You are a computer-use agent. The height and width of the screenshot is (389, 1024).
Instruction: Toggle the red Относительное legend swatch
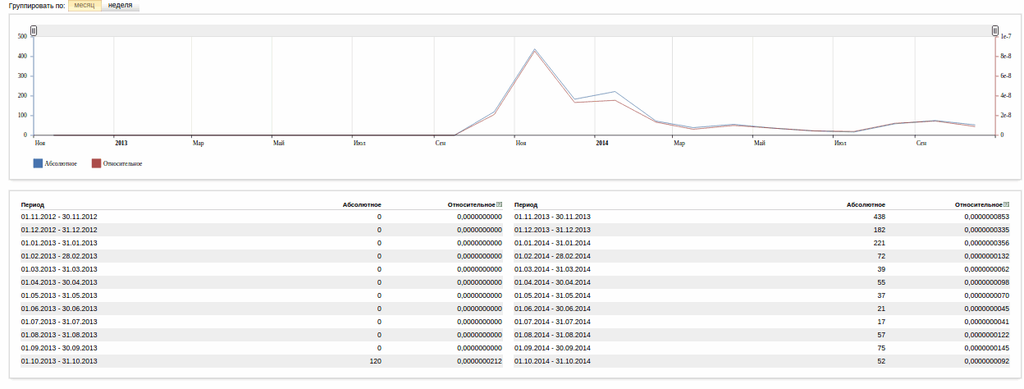[x=96, y=163]
